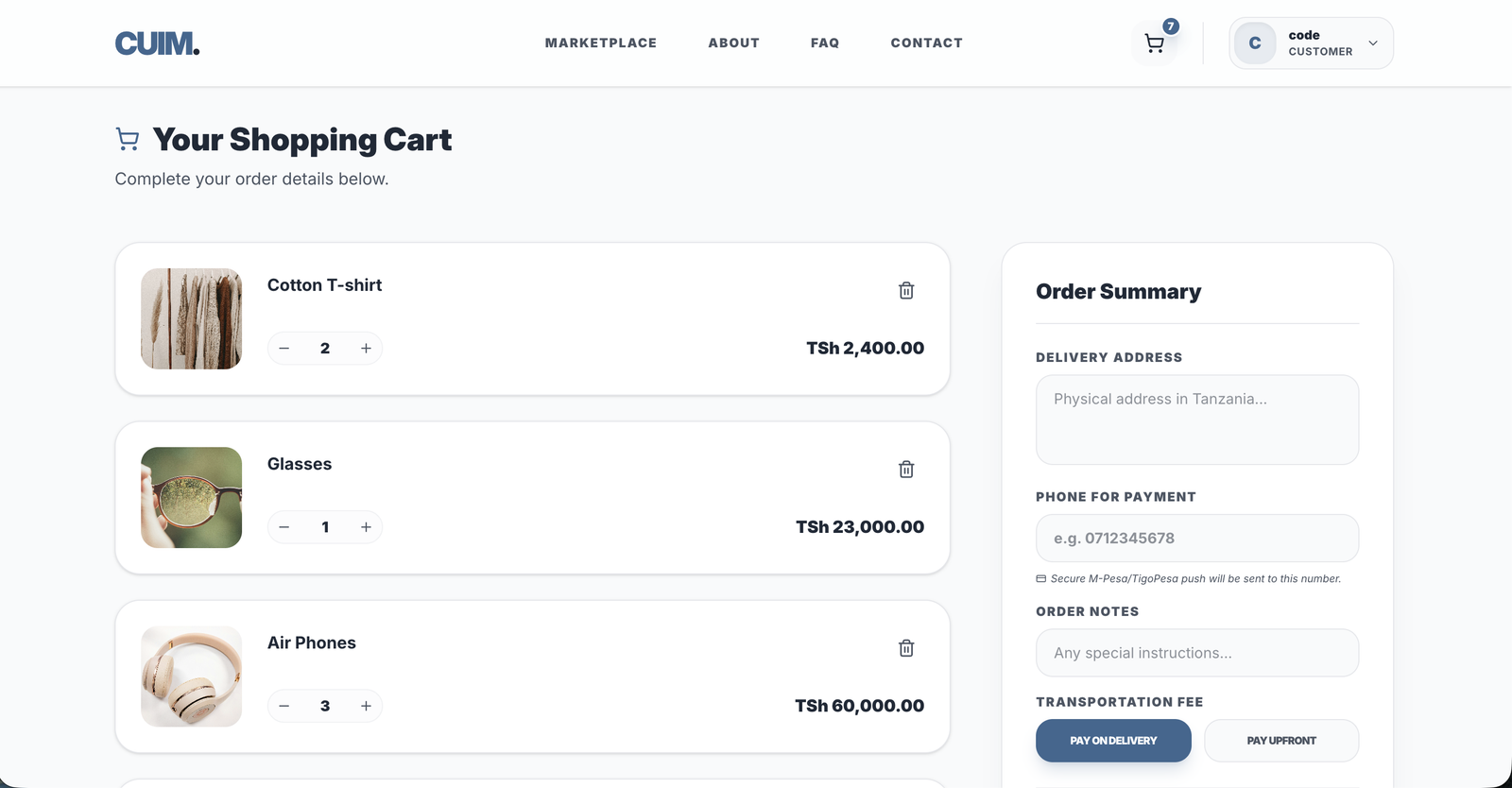
Task: Open the Air Phones headphone thumbnail
Action: coord(191,676)
